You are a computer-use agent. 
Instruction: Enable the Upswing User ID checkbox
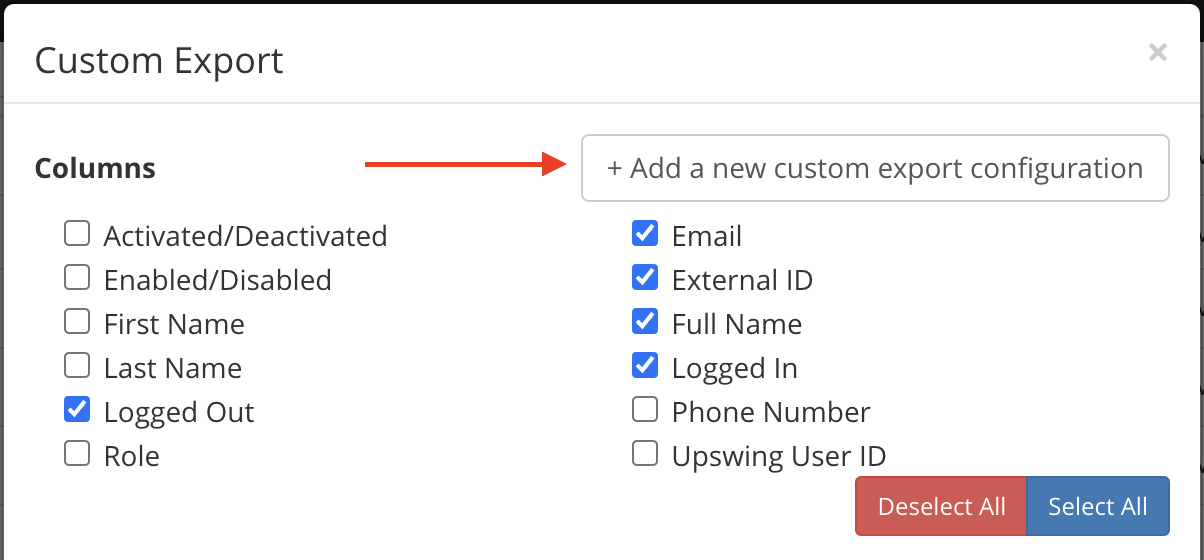(x=645, y=454)
